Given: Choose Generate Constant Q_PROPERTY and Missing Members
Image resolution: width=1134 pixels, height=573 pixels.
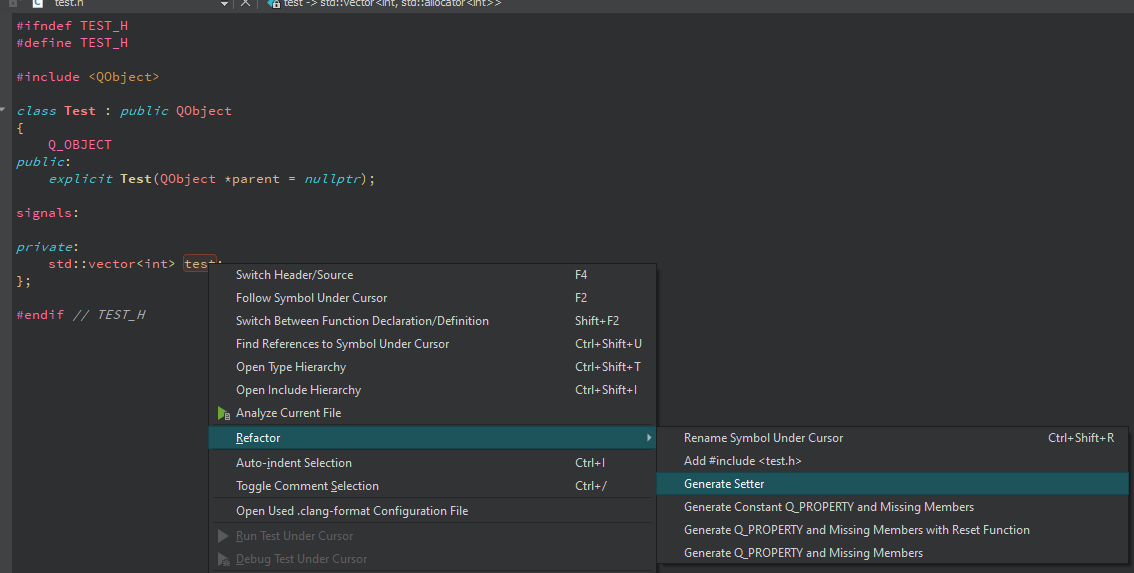Looking at the screenshot, I should pyautogui.click(x=828, y=507).
